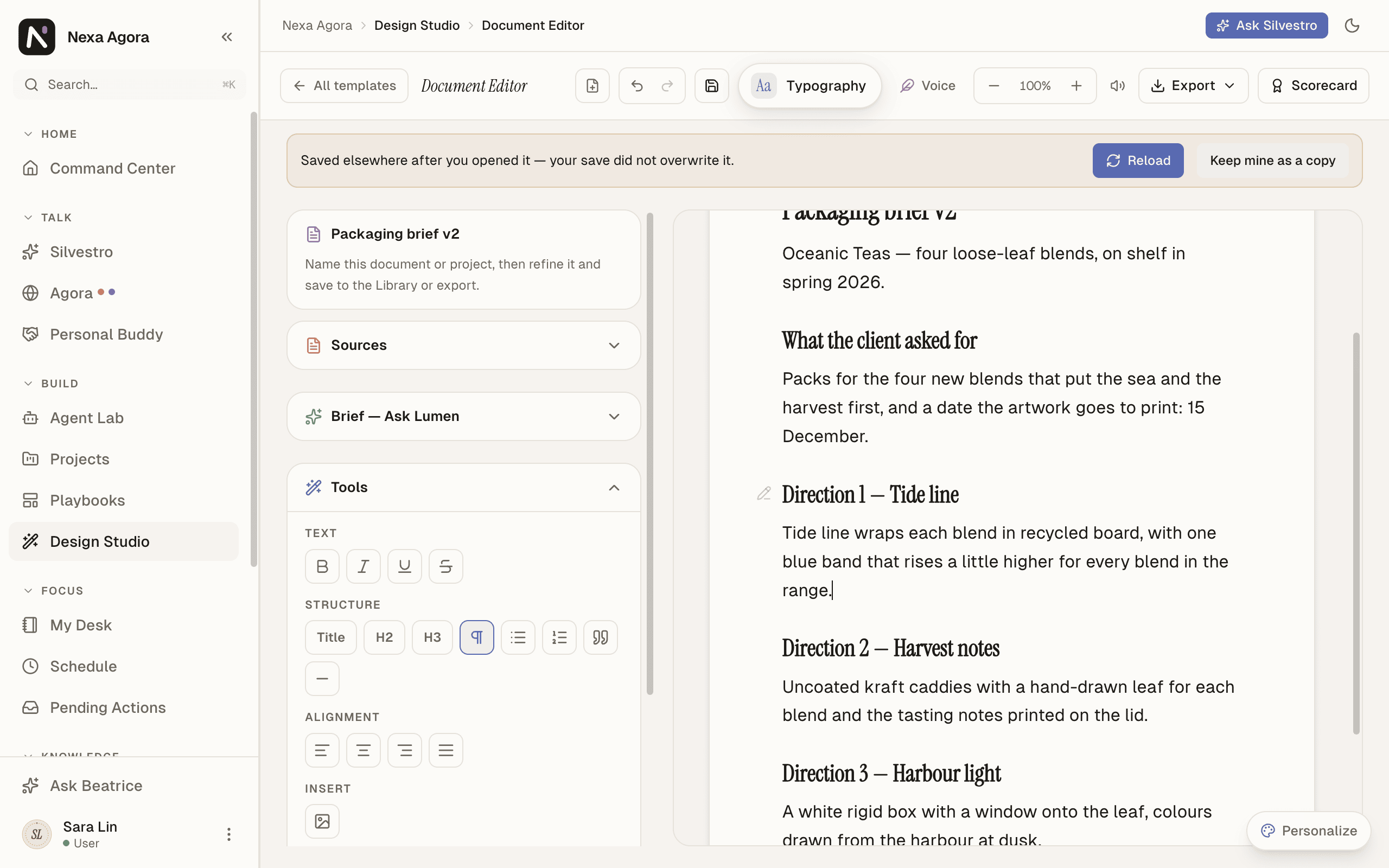Collapse the sidebar with double-chevron icon
Screen dimensions: 1389x868
pos(227,37)
